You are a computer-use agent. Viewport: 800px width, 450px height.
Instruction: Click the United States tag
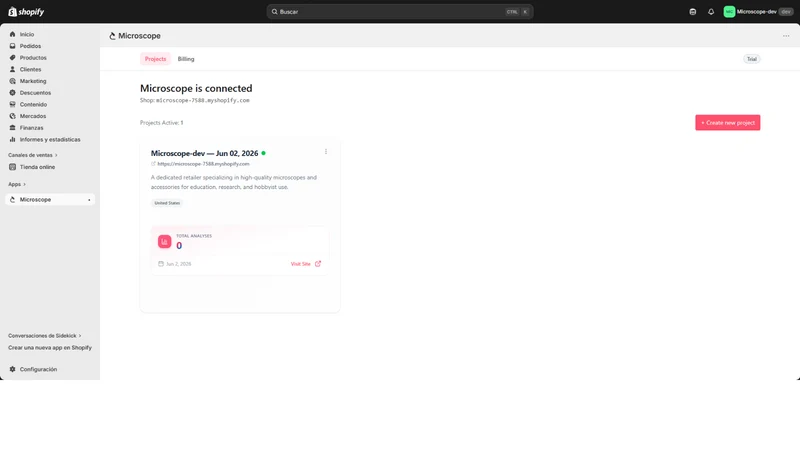(x=167, y=203)
